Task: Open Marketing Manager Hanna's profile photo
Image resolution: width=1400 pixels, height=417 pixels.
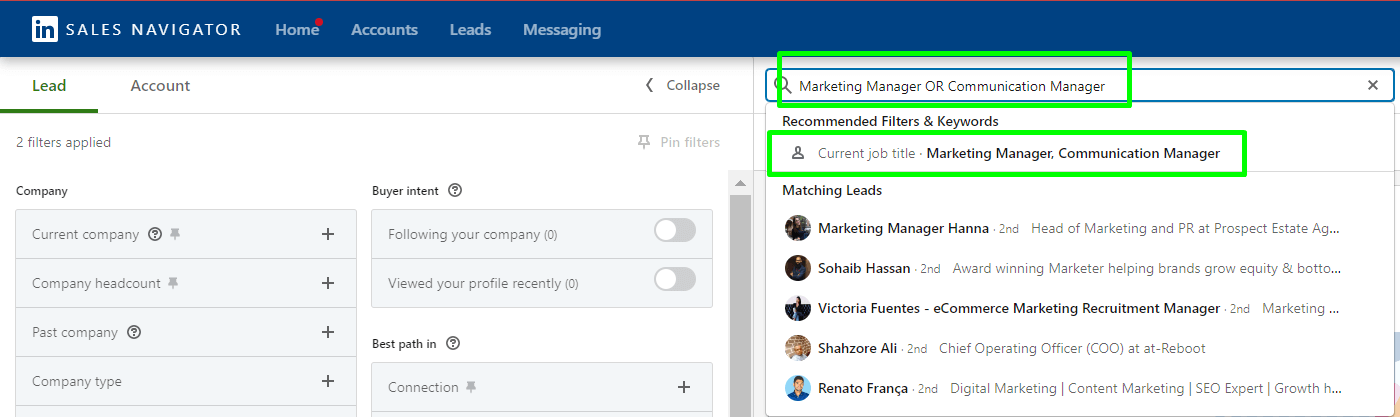Action: [798, 228]
